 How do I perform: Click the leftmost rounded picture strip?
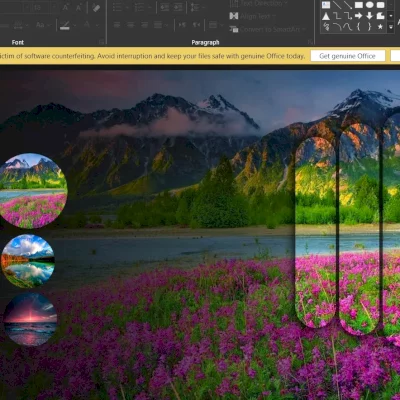(316, 232)
